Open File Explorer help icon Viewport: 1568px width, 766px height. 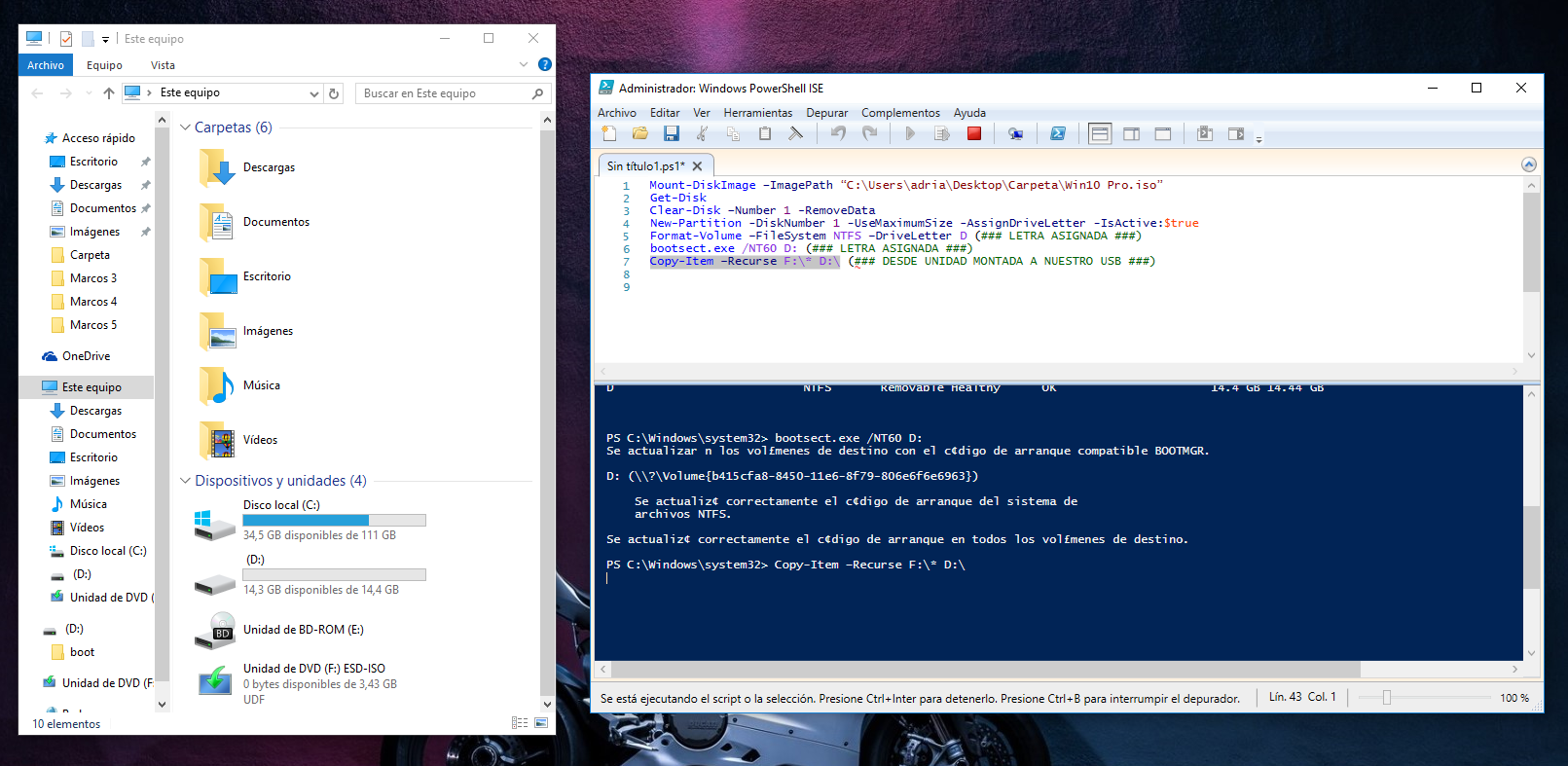coord(545,64)
